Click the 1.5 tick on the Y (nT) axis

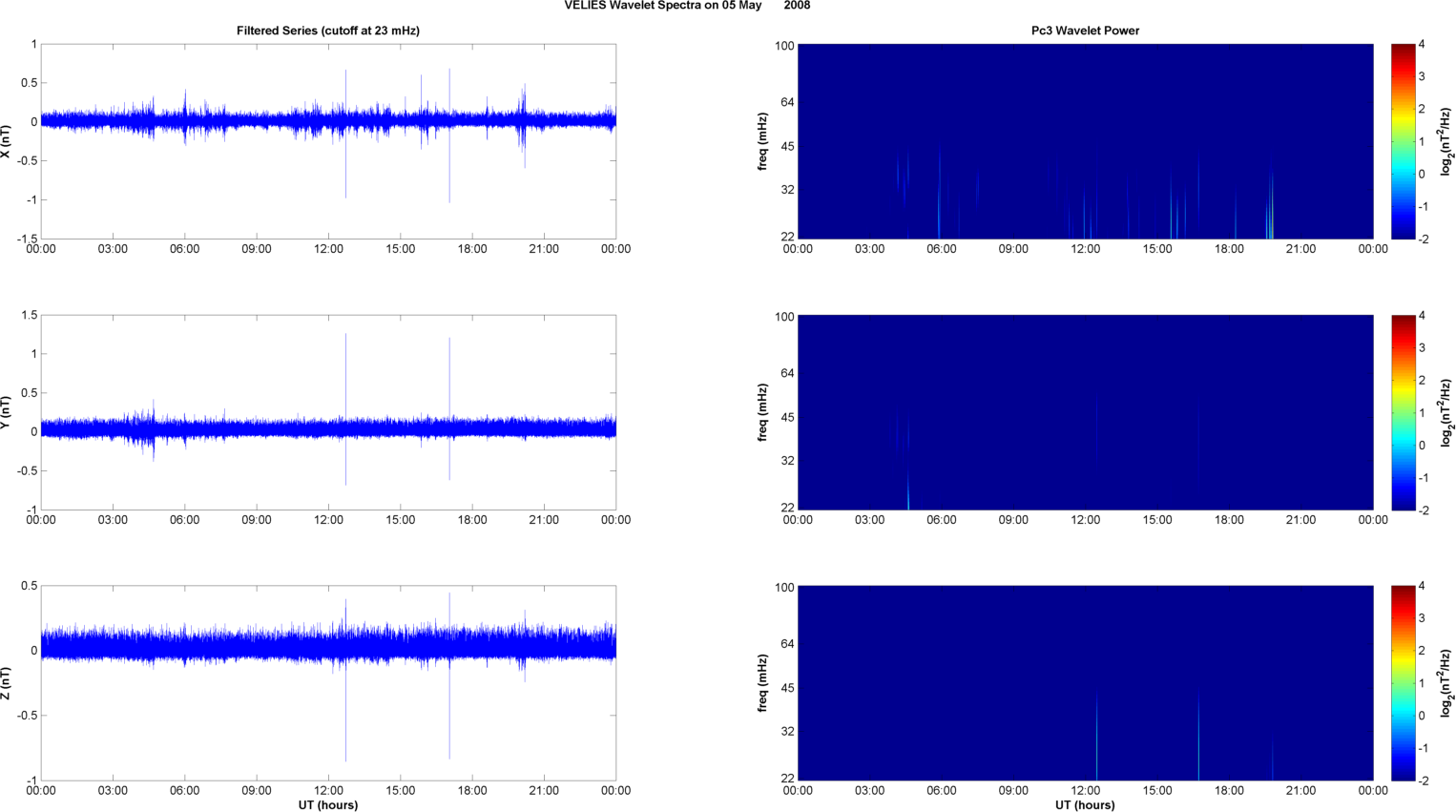(x=30, y=315)
